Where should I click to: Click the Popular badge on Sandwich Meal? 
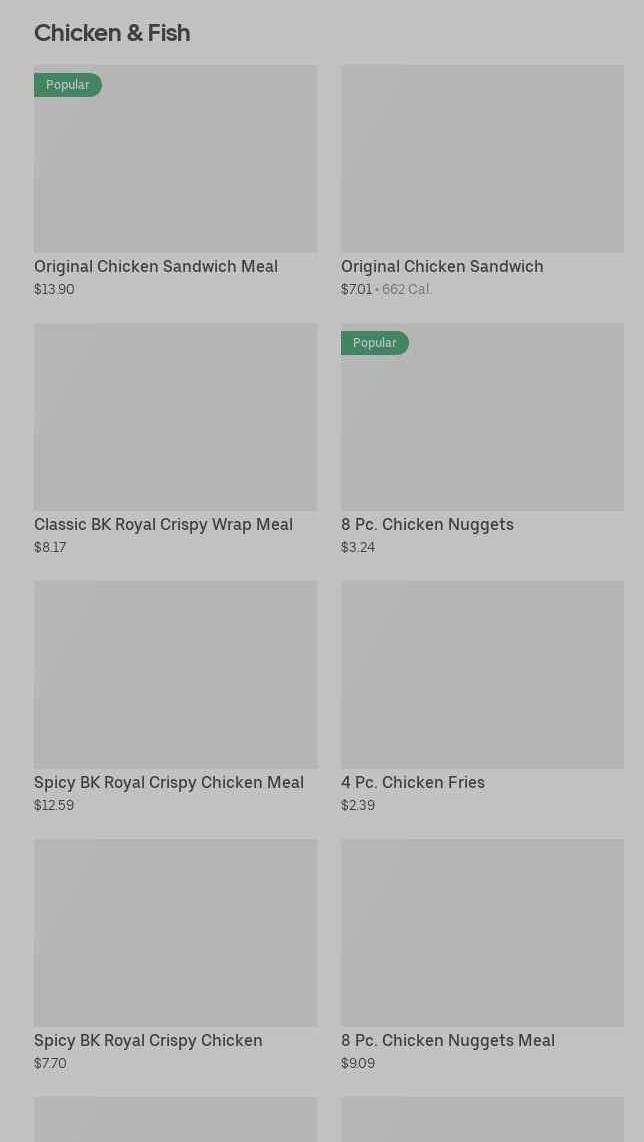pyautogui.click(x=68, y=85)
